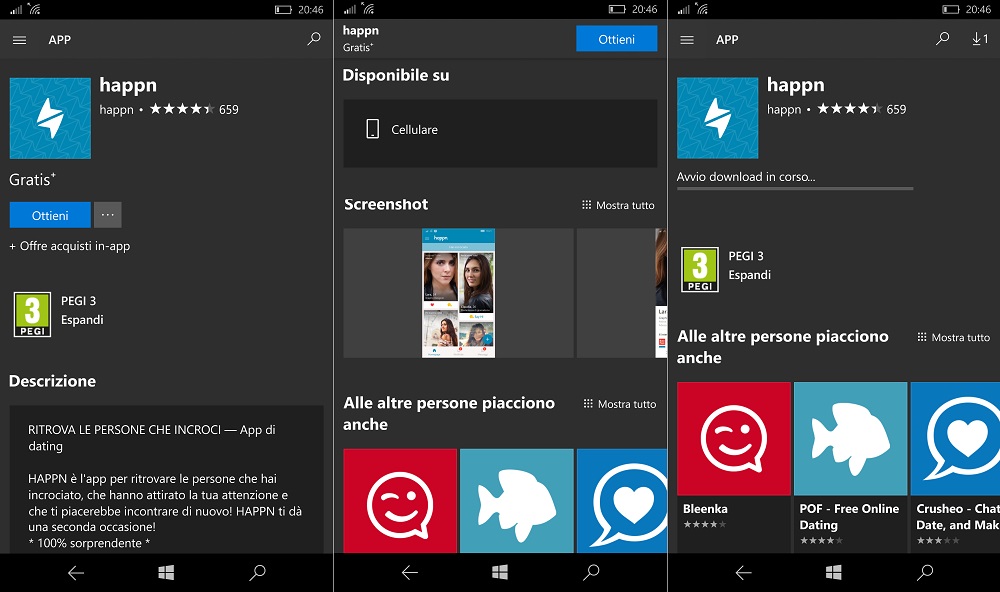
Task: Tap download progress bar under Avvio download
Action: point(795,189)
